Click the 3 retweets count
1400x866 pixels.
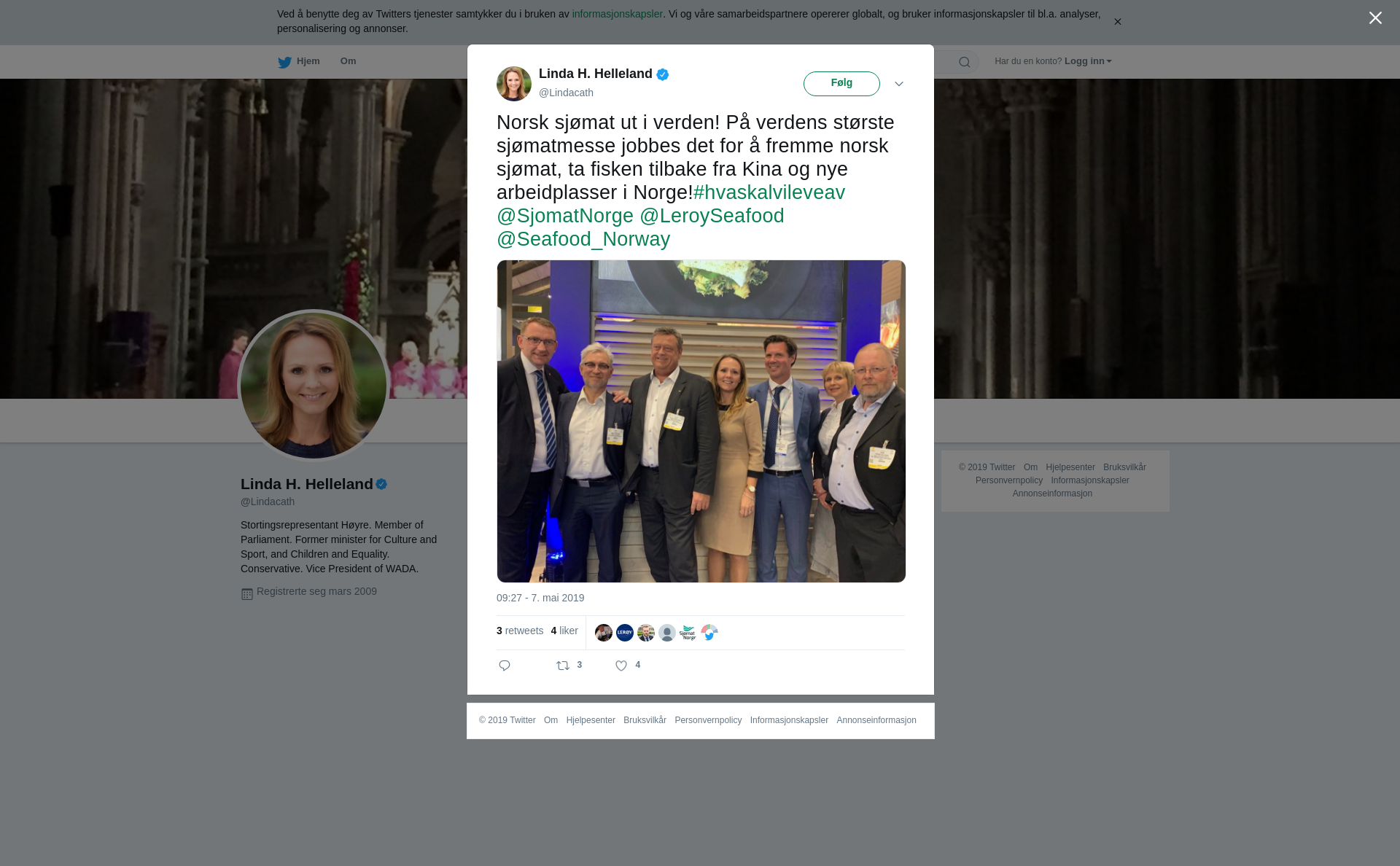(520, 631)
